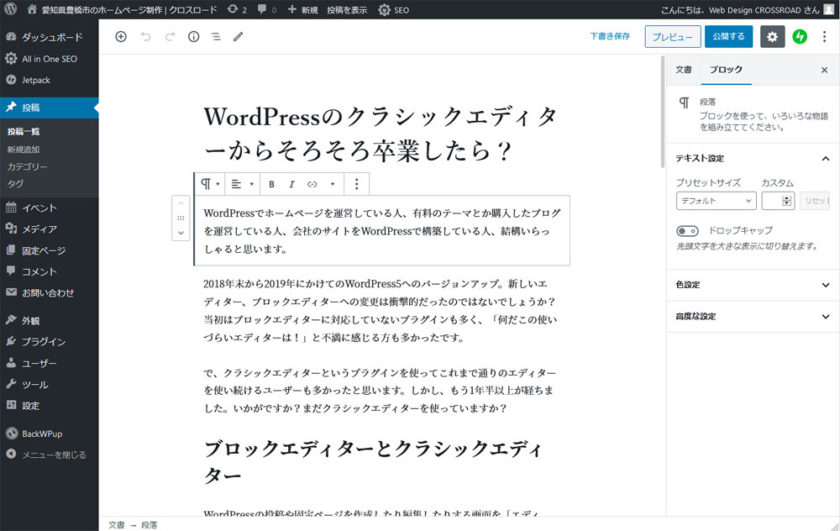840x531 pixels.
Task: Click 文書 in the bottom breadcrumb
Action: 116,525
